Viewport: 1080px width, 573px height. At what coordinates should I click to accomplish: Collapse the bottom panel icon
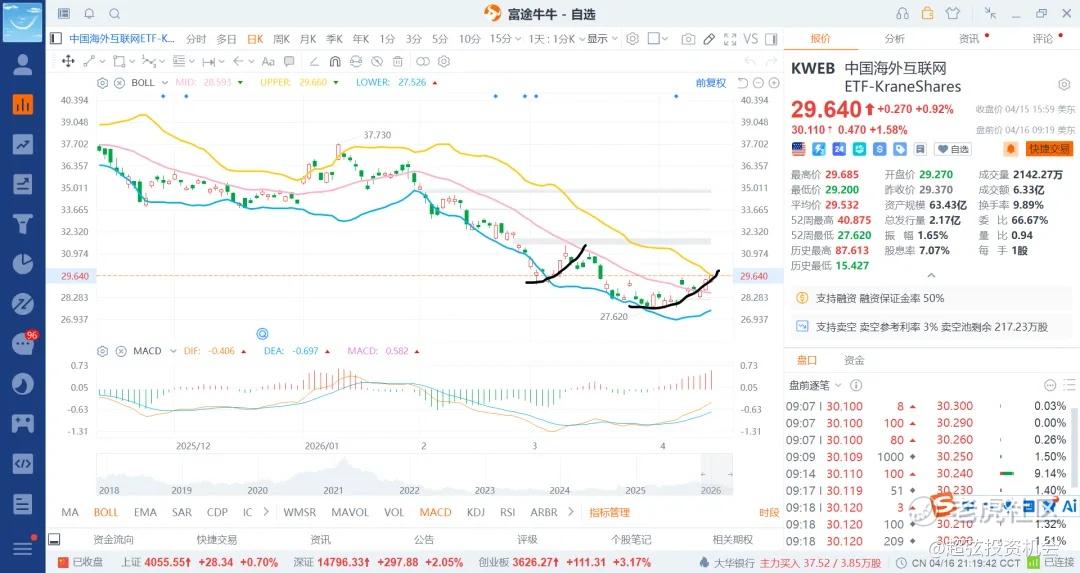point(54,539)
